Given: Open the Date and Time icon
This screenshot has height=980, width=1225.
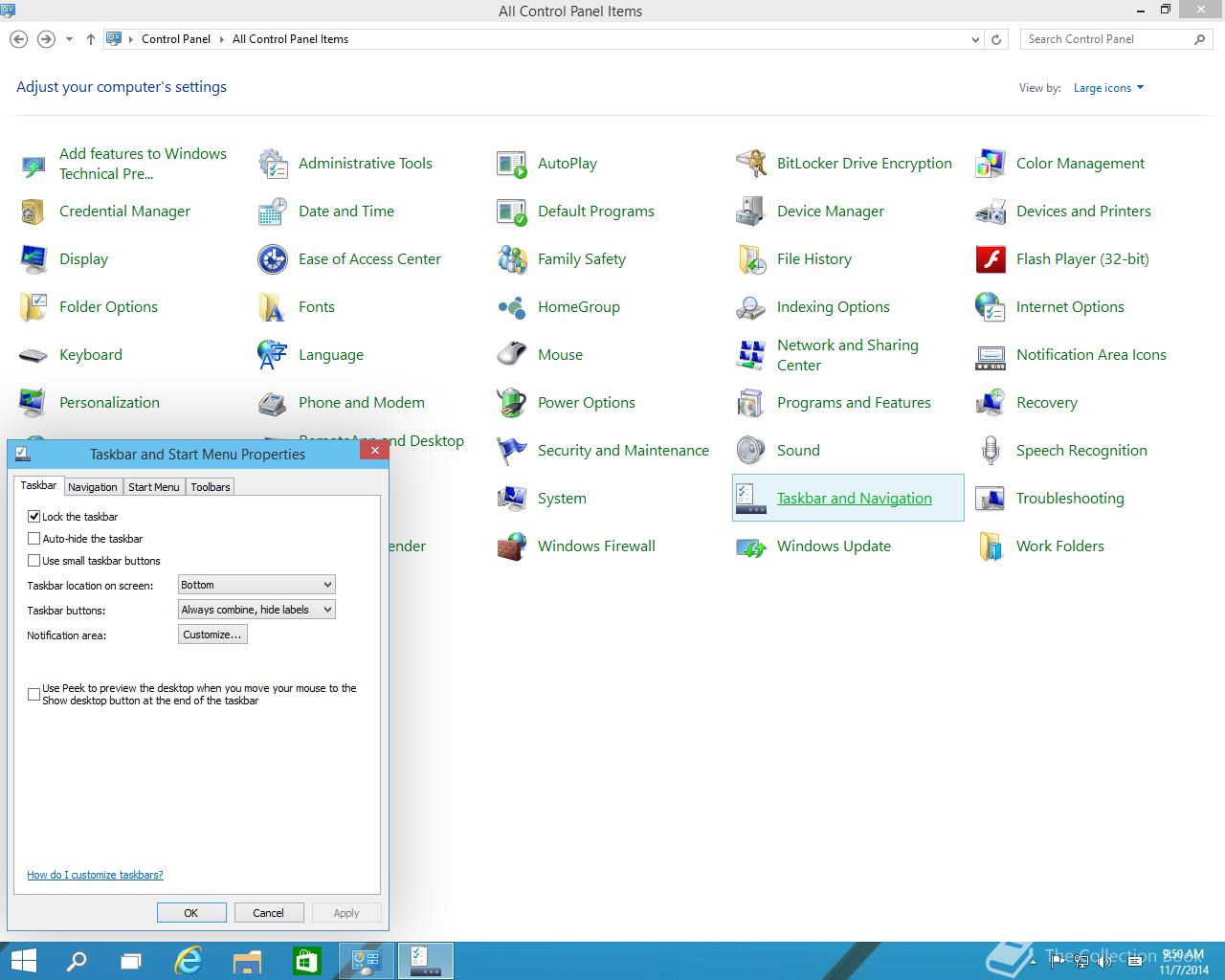Looking at the screenshot, I should tap(273, 212).
